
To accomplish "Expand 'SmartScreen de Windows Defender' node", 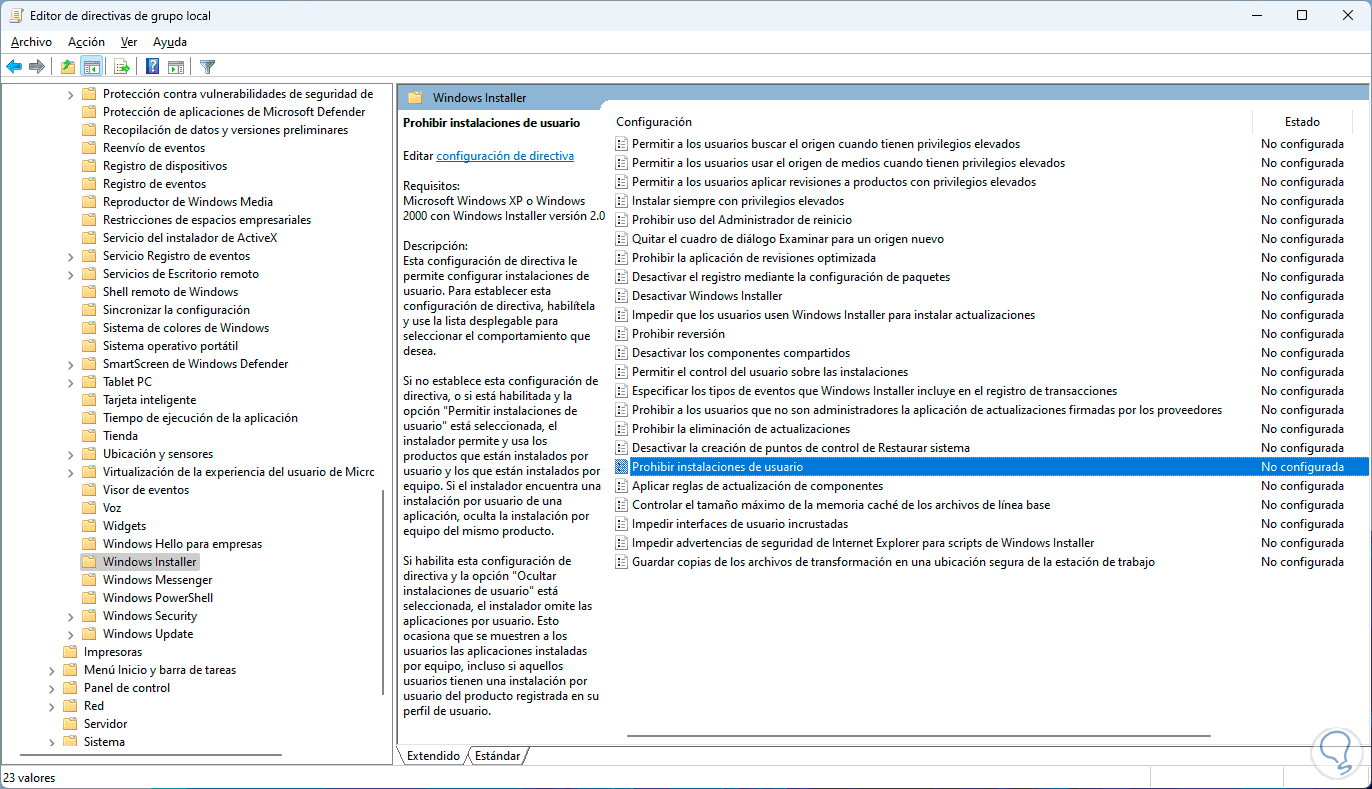I will (70, 364).
